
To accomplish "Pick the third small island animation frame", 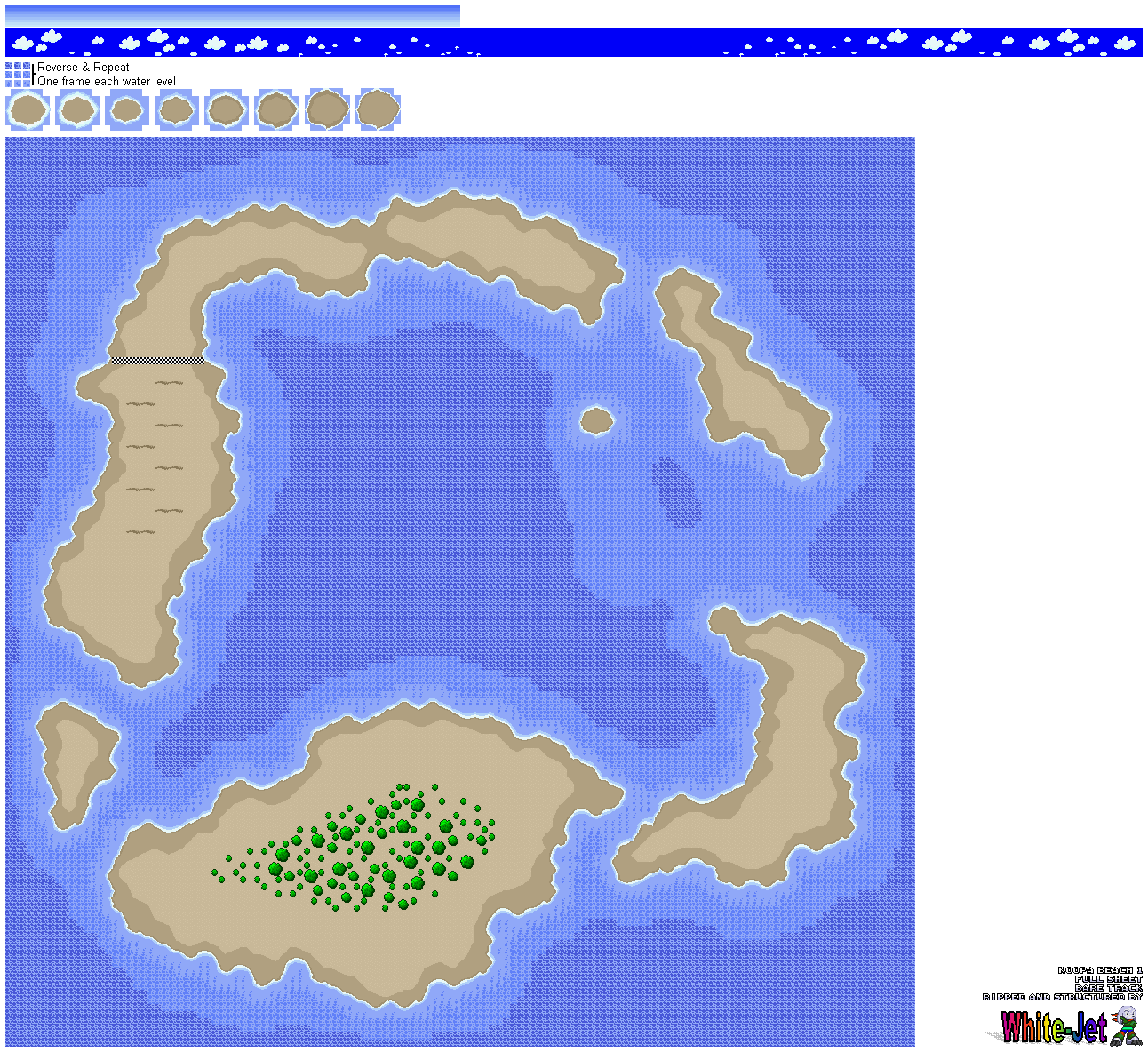I will pyautogui.click(x=128, y=111).
